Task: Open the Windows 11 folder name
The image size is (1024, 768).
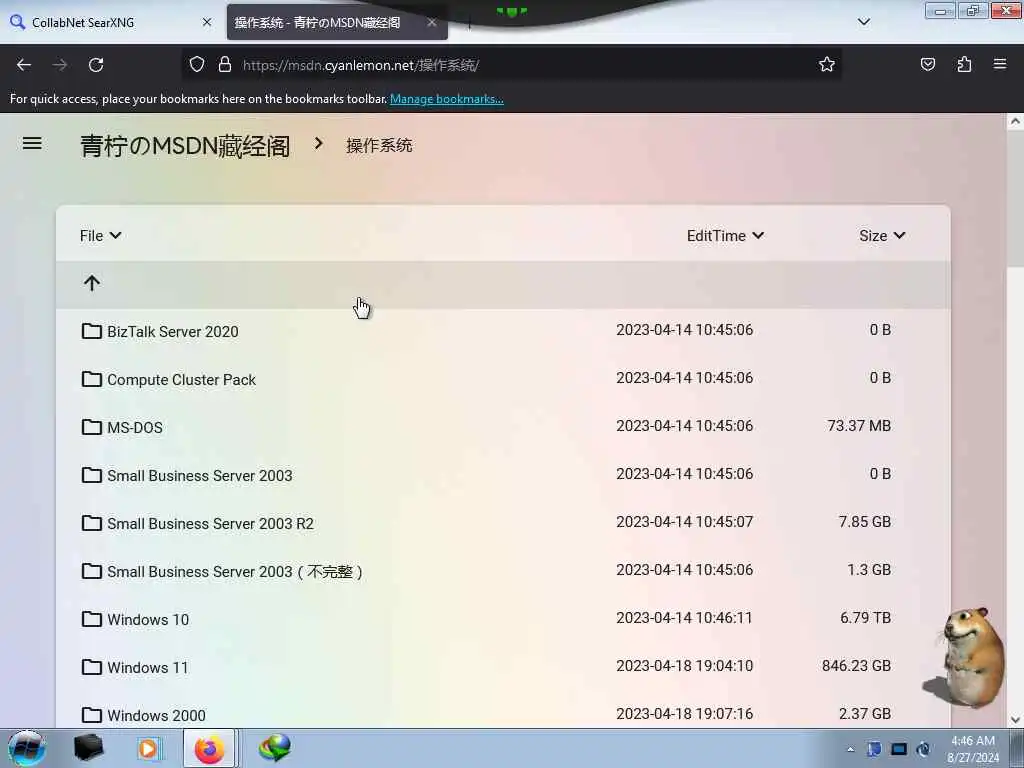Action: tap(148, 667)
